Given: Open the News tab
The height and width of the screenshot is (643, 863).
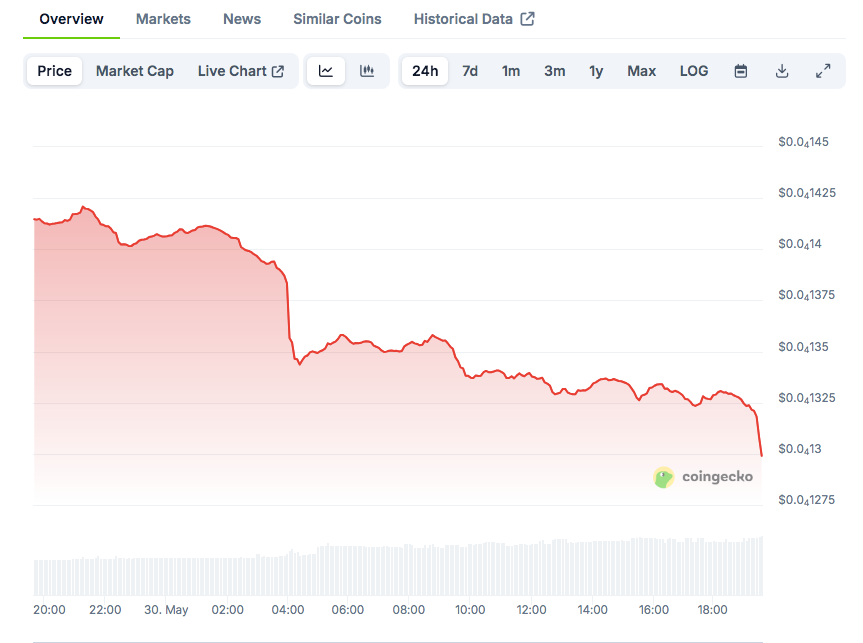Looking at the screenshot, I should click(x=242, y=19).
